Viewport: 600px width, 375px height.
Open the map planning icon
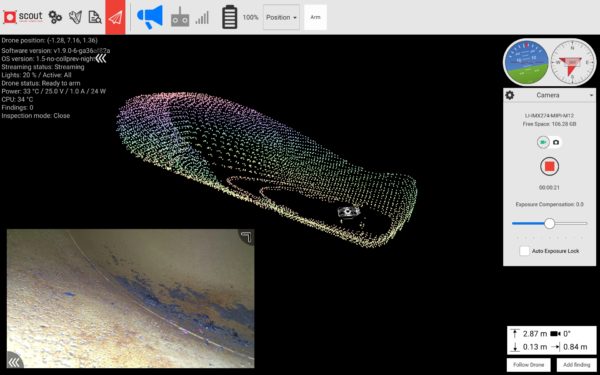(x=75, y=17)
